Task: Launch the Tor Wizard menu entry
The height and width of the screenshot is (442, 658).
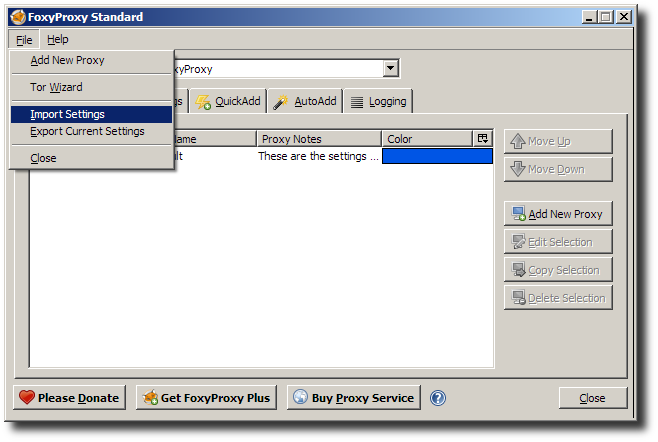Action: [x=92, y=87]
